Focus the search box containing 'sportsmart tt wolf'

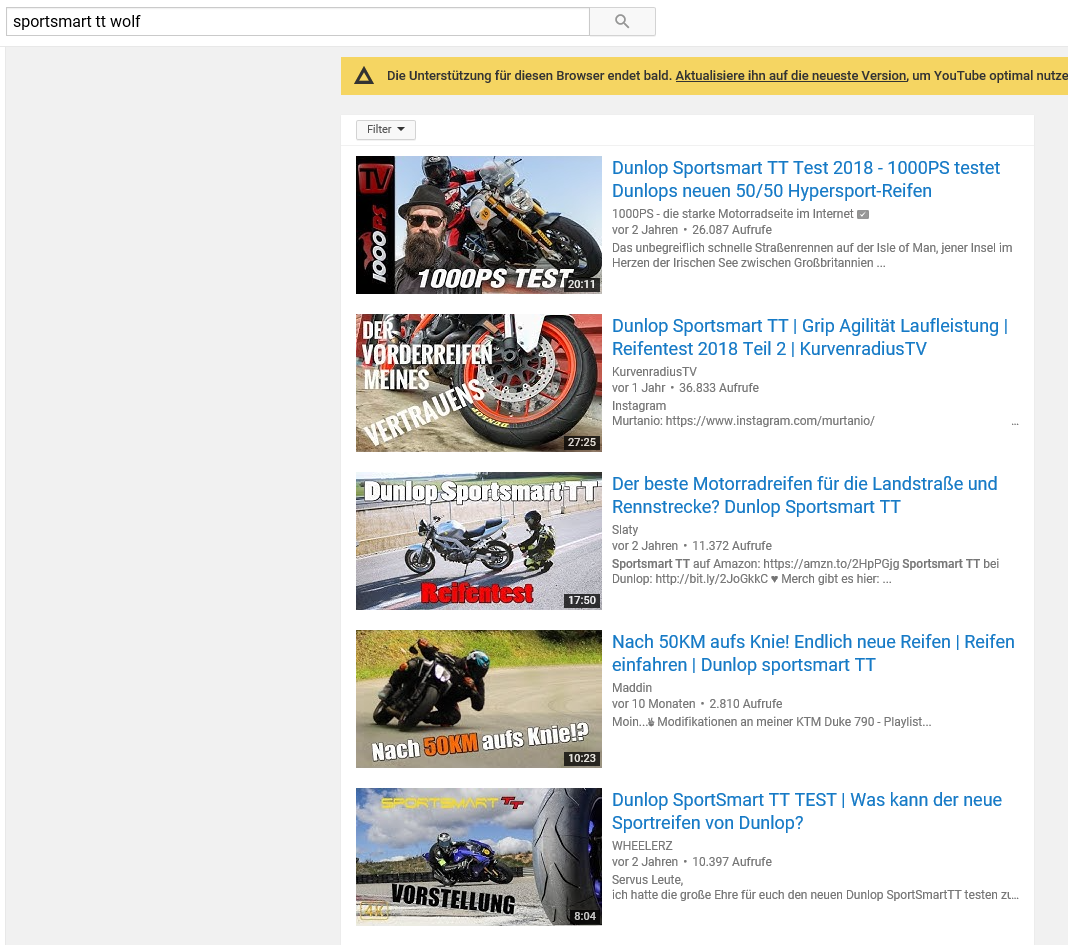point(298,21)
